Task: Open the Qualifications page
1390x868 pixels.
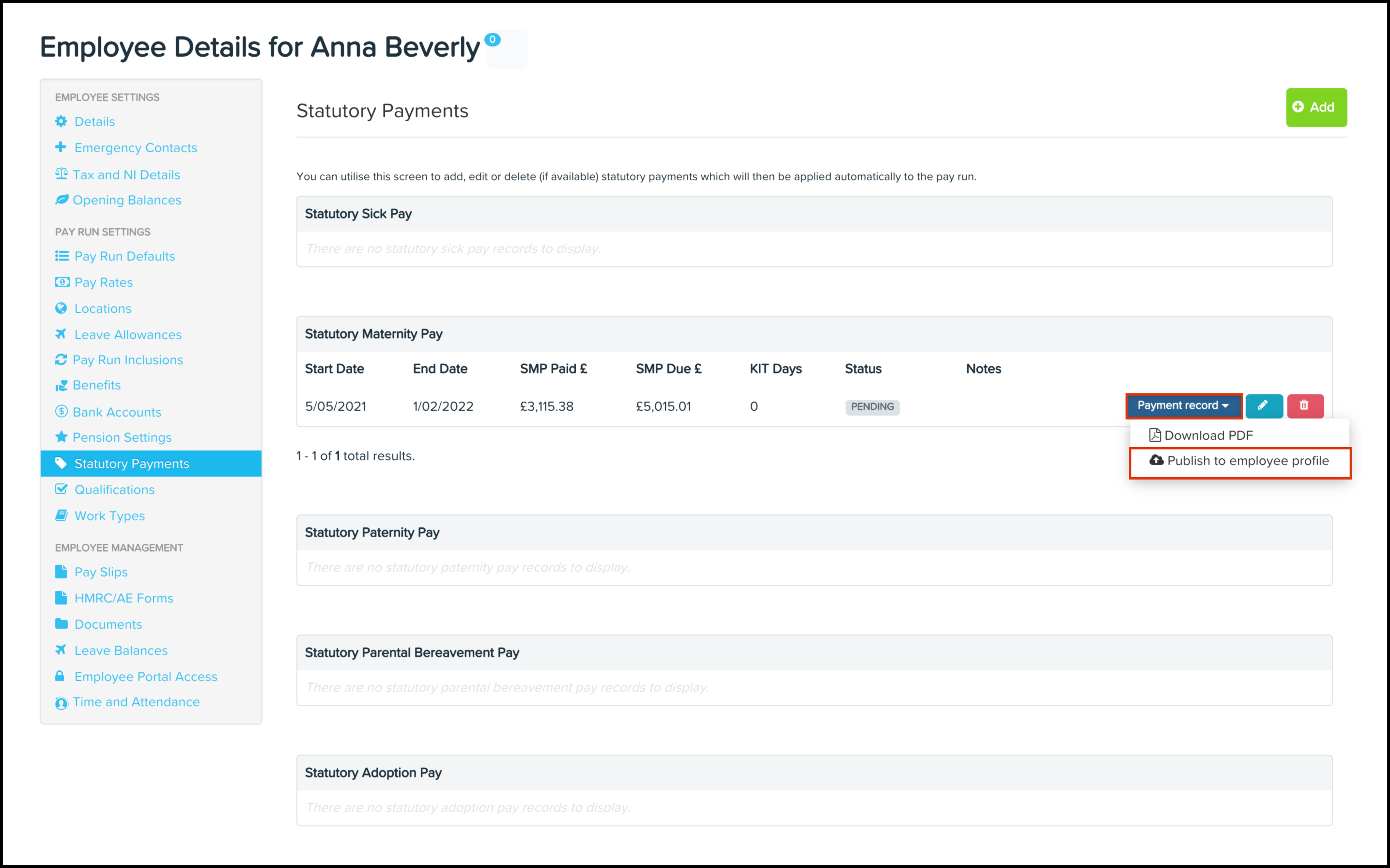Action: point(114,490)
